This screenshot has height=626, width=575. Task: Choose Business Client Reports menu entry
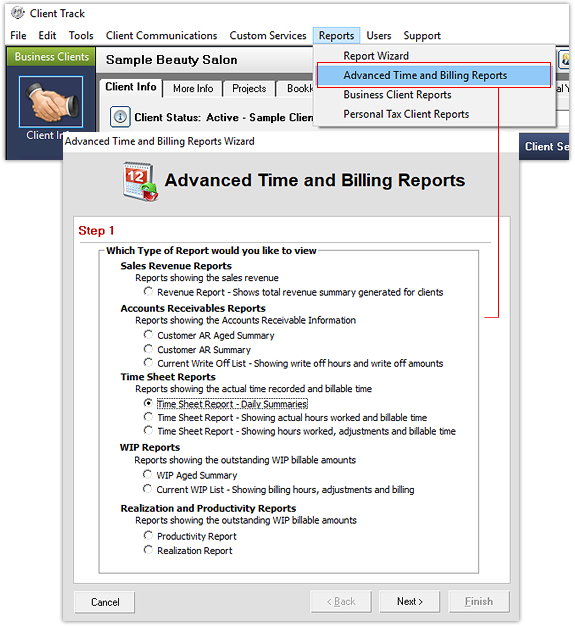pos(397,95)
